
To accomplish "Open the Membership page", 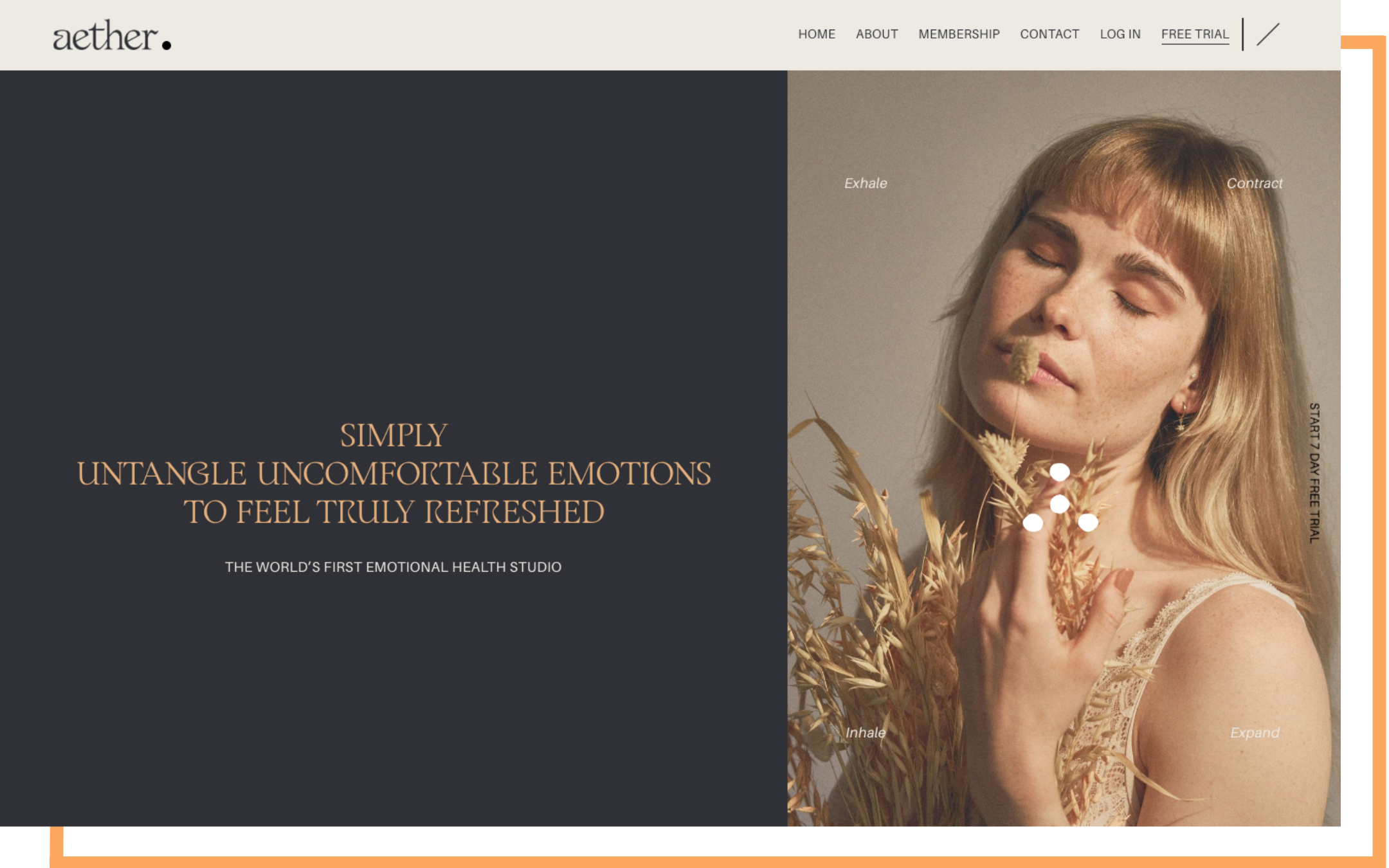I will [x=959, y=34].
